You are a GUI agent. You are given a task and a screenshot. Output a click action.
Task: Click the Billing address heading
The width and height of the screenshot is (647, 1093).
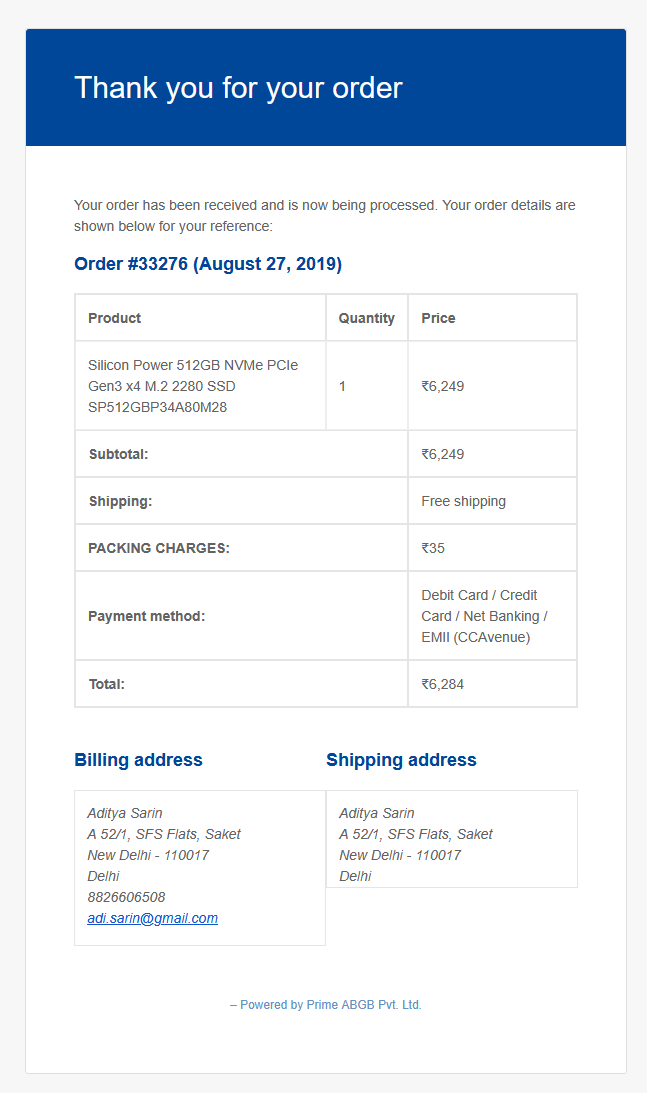(x=138, y=760)
